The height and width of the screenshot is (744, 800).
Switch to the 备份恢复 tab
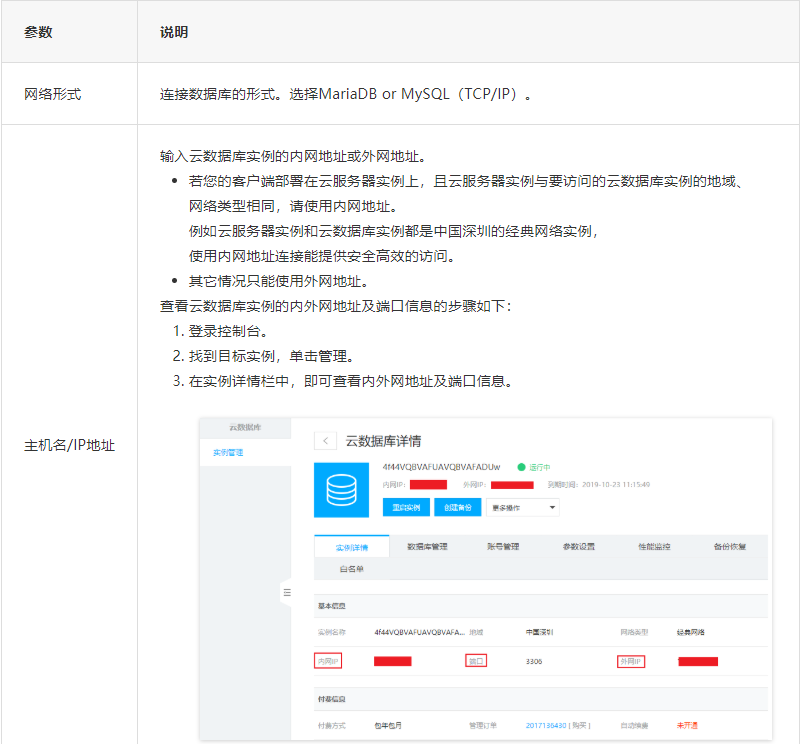[729, 547]
